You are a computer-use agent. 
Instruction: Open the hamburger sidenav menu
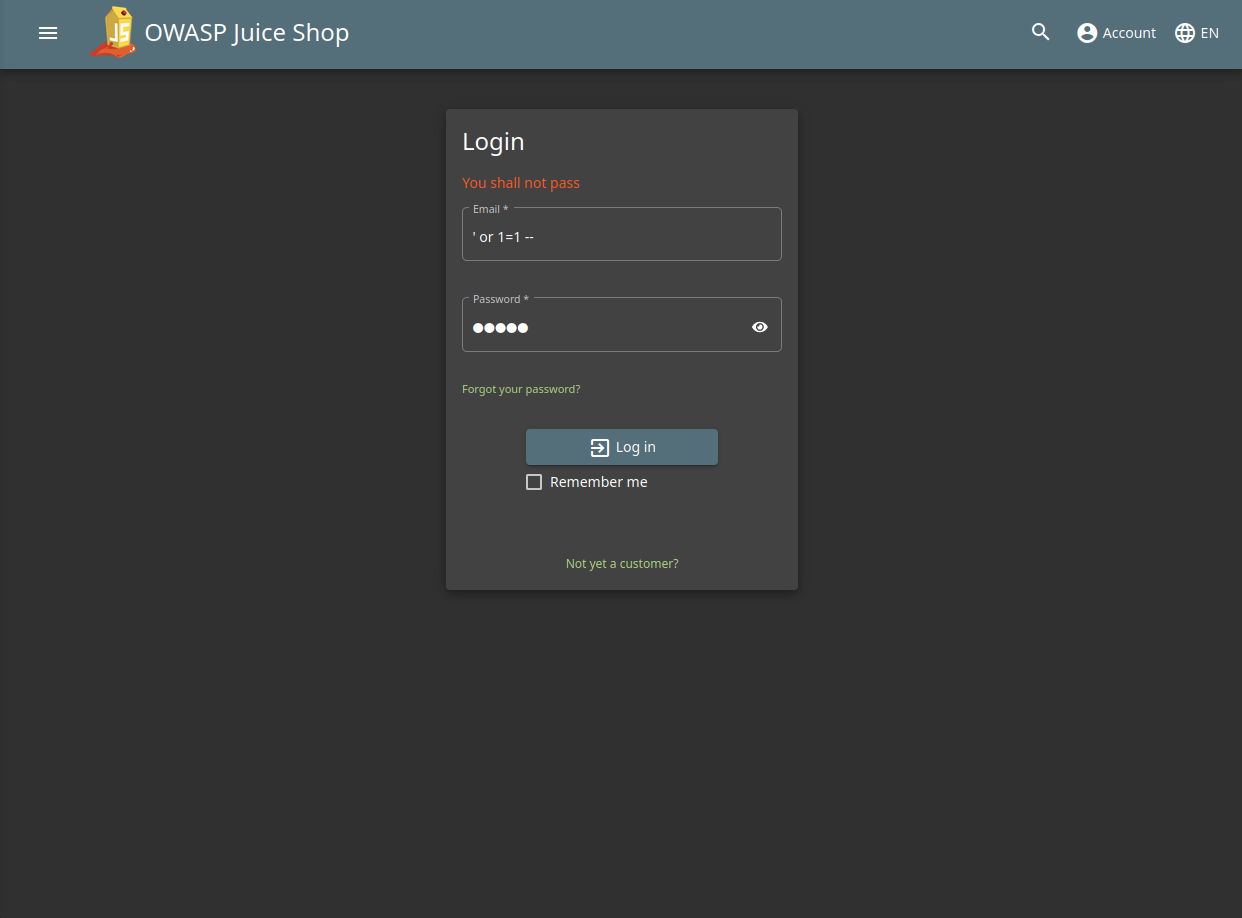coord(48,33)
